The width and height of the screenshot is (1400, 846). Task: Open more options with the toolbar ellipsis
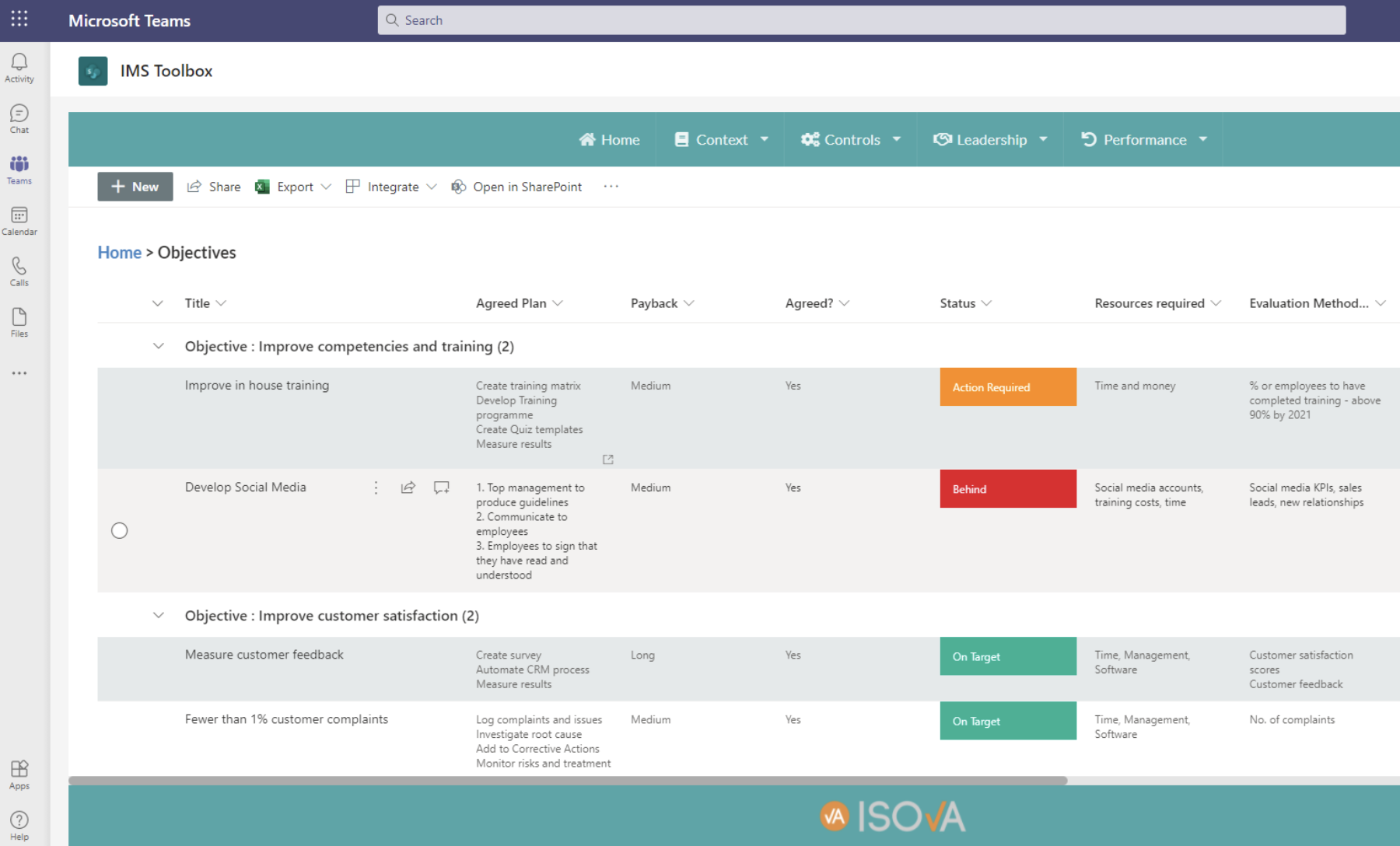point(611,187)
